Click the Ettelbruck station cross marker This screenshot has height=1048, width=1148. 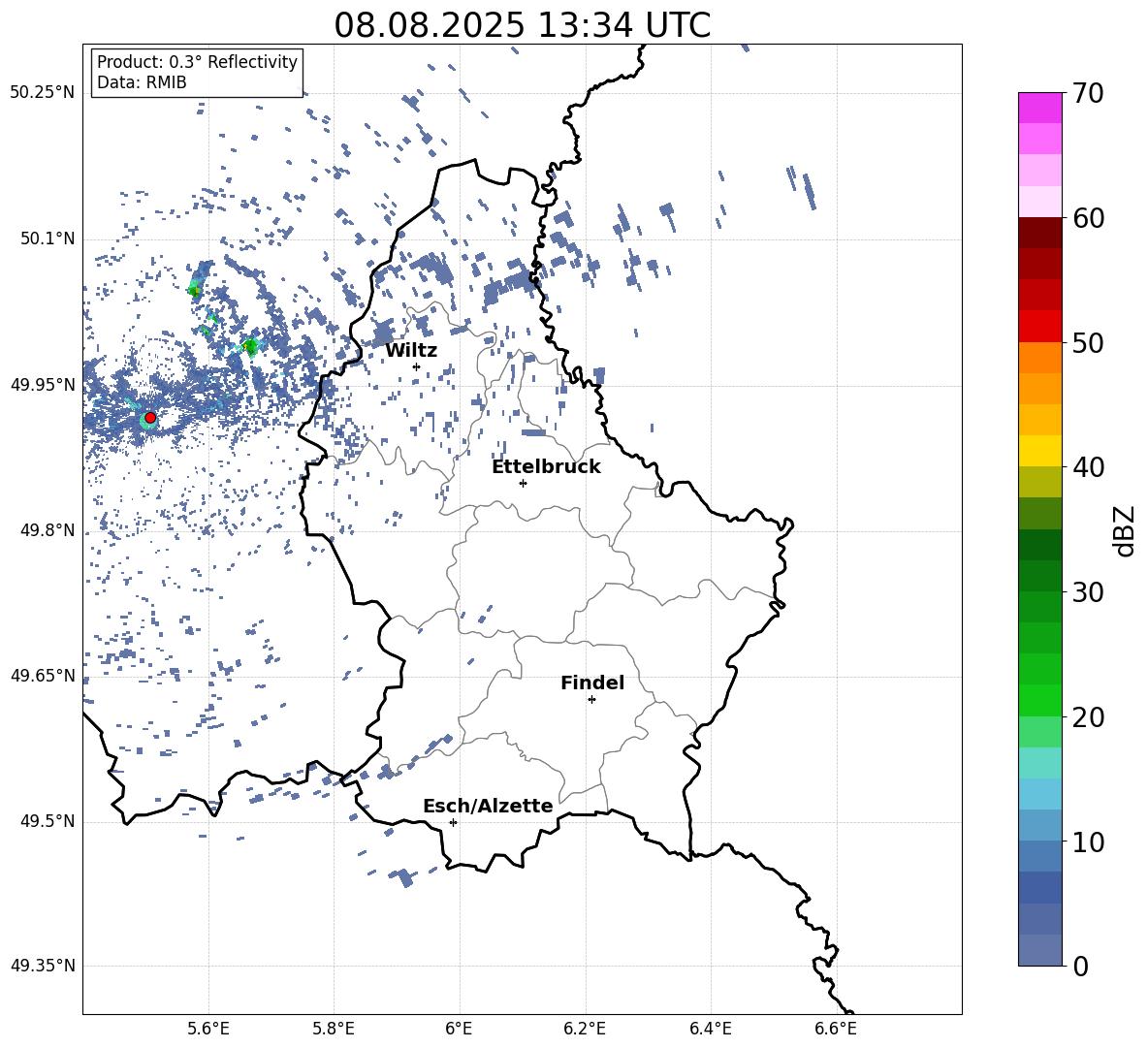(523, 483)
